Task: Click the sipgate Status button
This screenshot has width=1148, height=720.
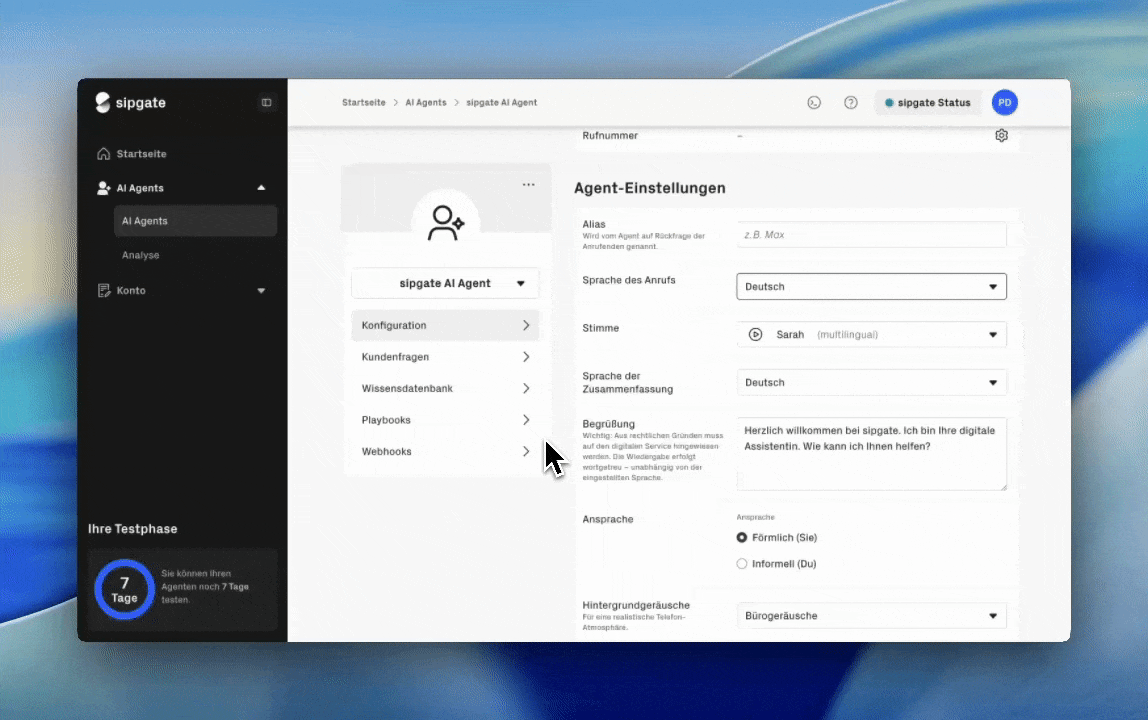Action: pyautogui.click(x=927, y=103)
